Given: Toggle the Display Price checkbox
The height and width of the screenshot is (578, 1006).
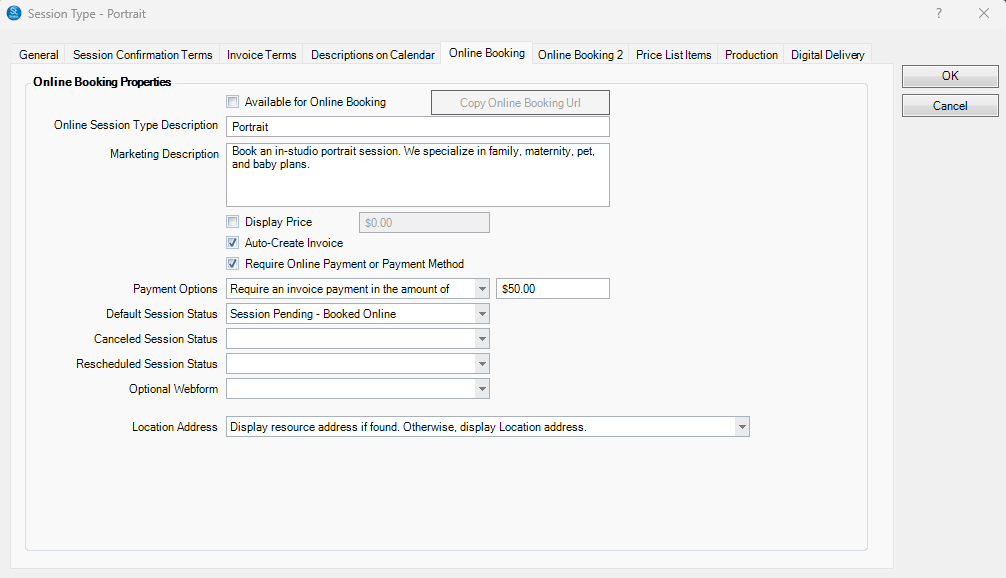Looking at the screenshot, I should 233,222.
